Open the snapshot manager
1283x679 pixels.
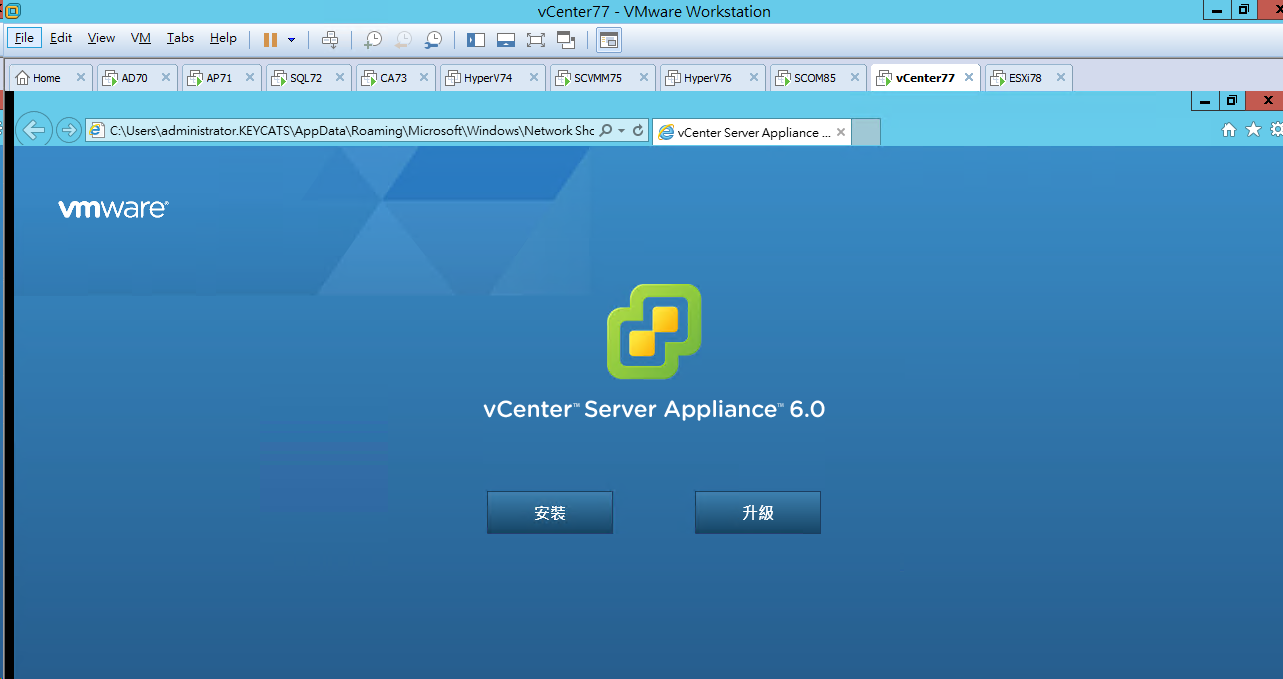(x=433, y=40)
